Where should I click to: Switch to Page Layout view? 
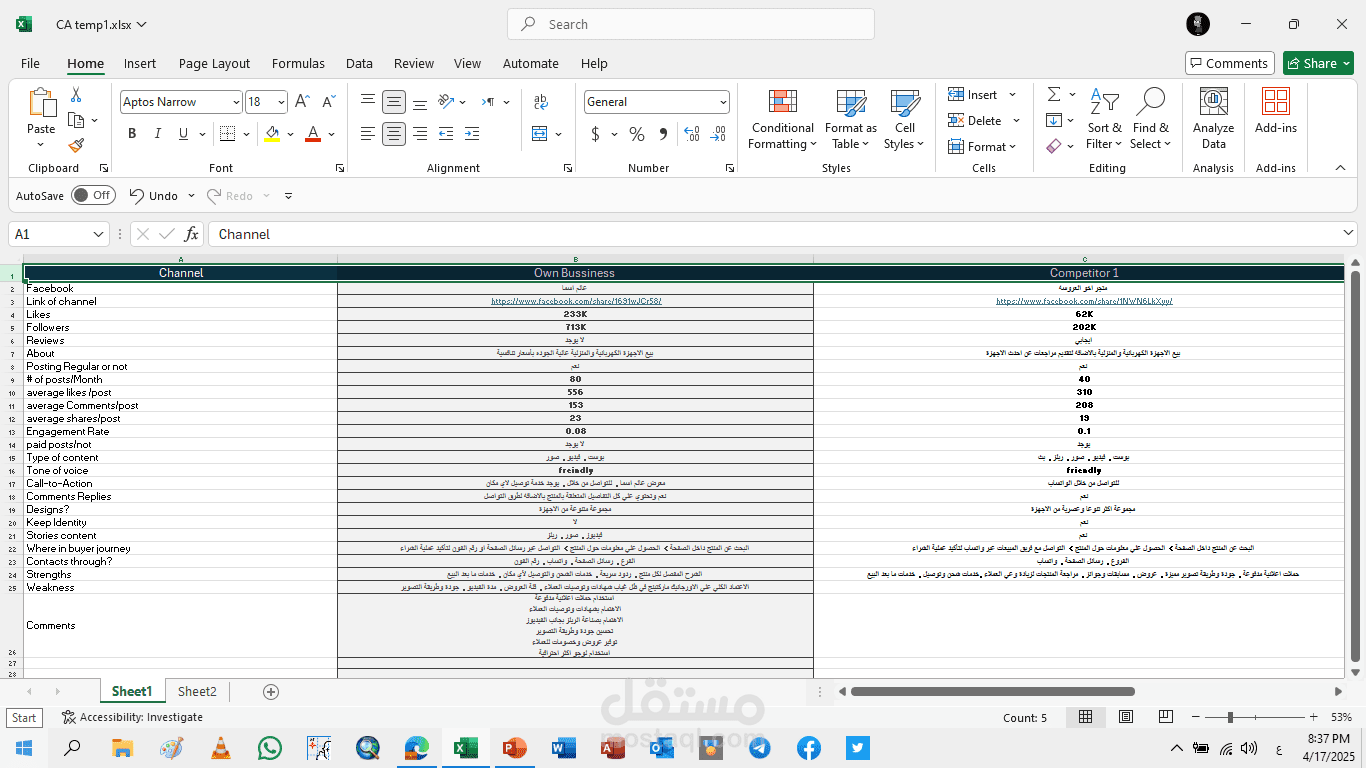click(1126, 717)
